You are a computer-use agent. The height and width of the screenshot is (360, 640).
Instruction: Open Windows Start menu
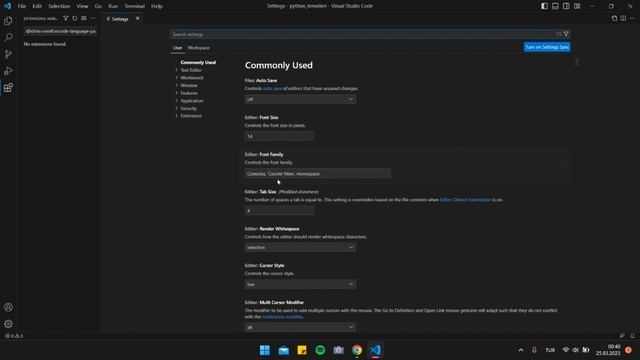click(x=264, y=350)
